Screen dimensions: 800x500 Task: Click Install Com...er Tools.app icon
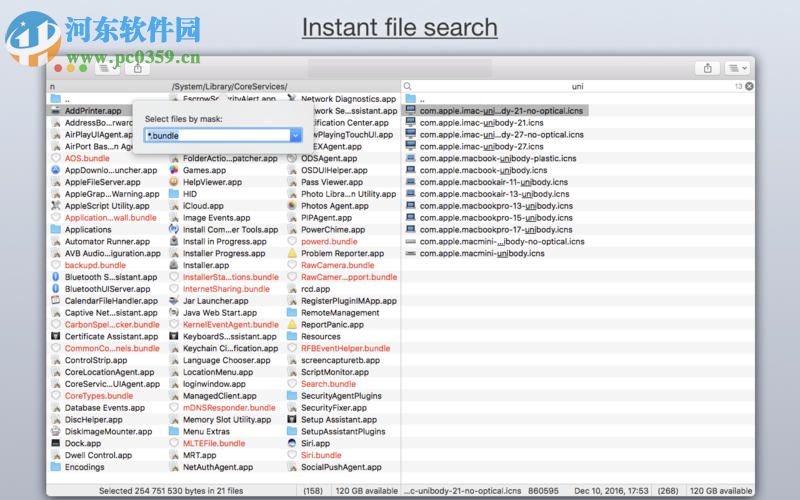point(174,230)
